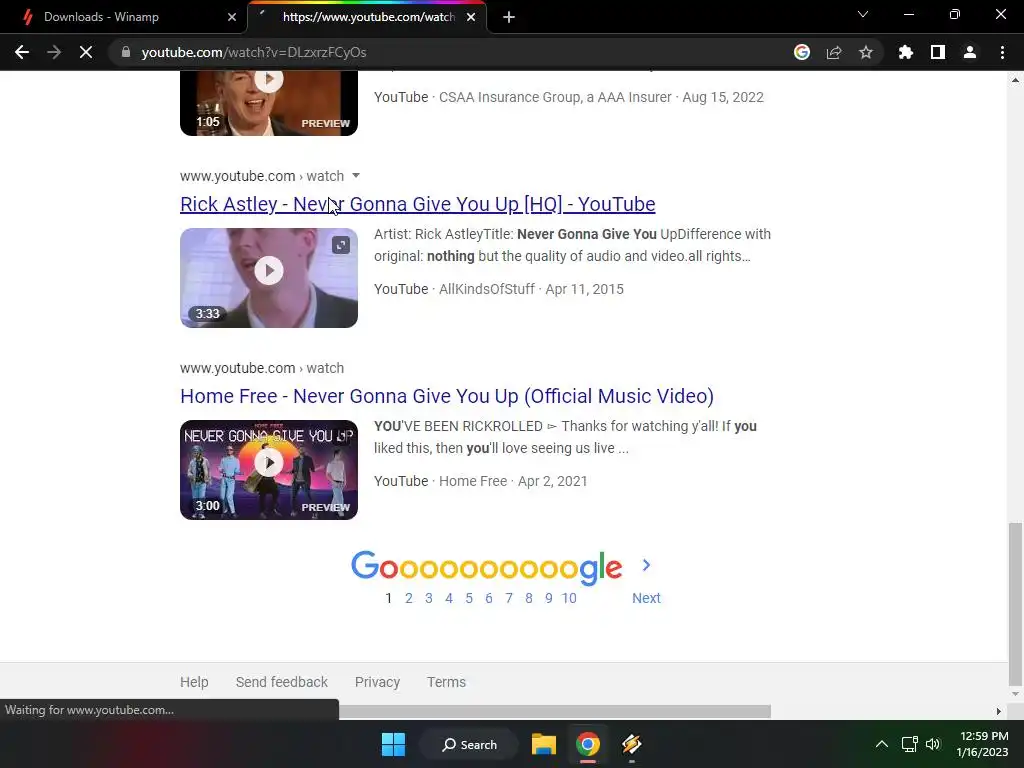Open Winamp from the taskbar
Image resolution: width=1024 pixels, height=768 pixels.
[632, 744]
